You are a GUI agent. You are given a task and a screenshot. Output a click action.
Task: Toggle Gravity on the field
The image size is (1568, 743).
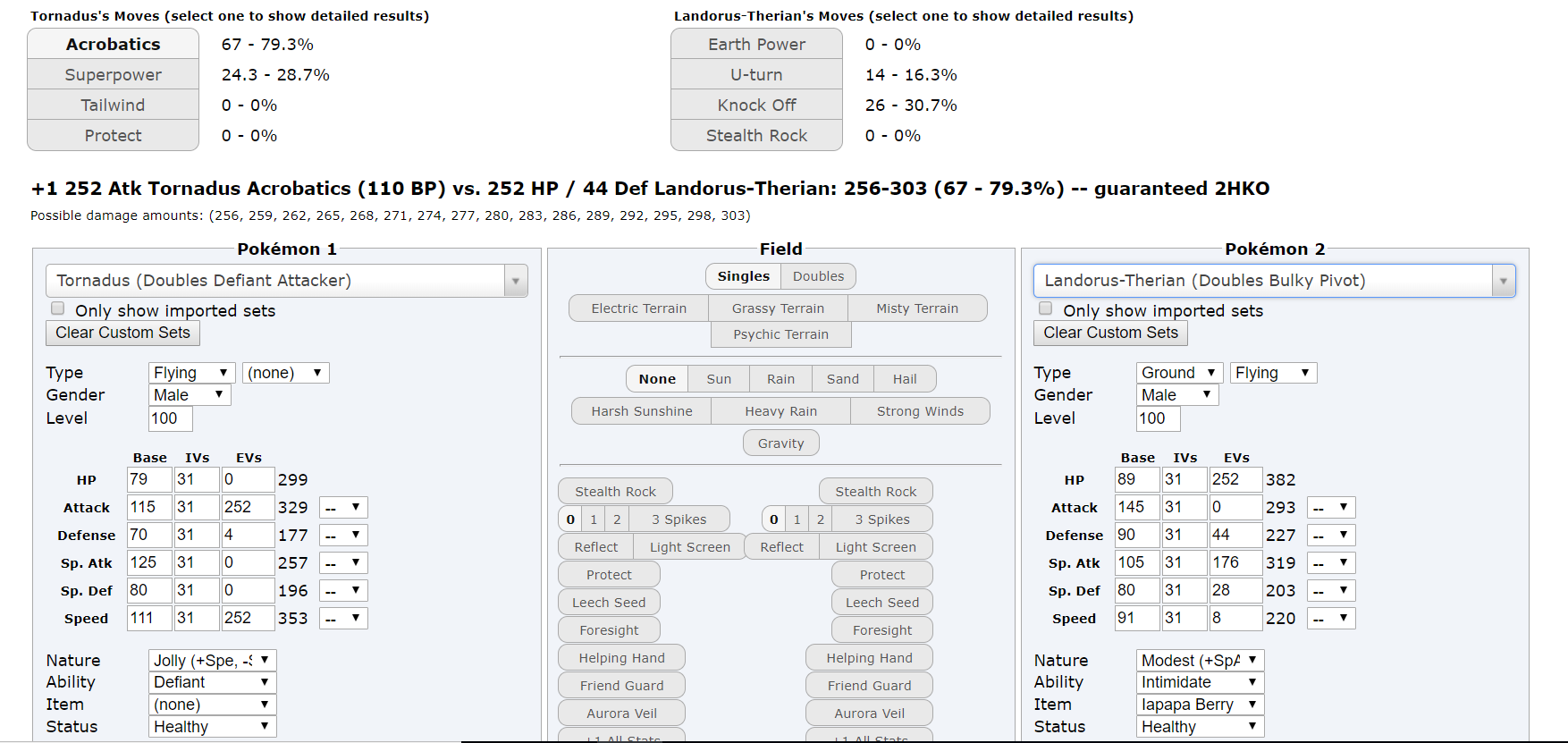click(x=781, y=443)
